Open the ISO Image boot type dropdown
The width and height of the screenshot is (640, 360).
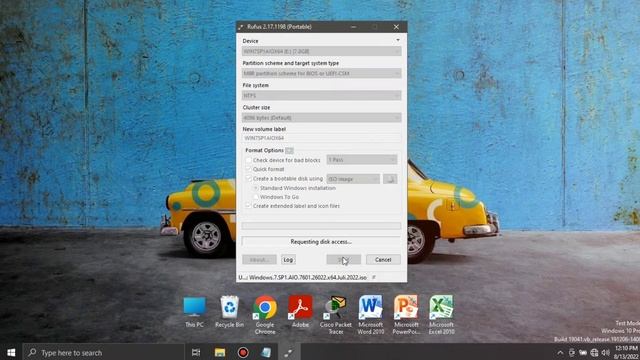pyautogui.click(x=353, y=179)
